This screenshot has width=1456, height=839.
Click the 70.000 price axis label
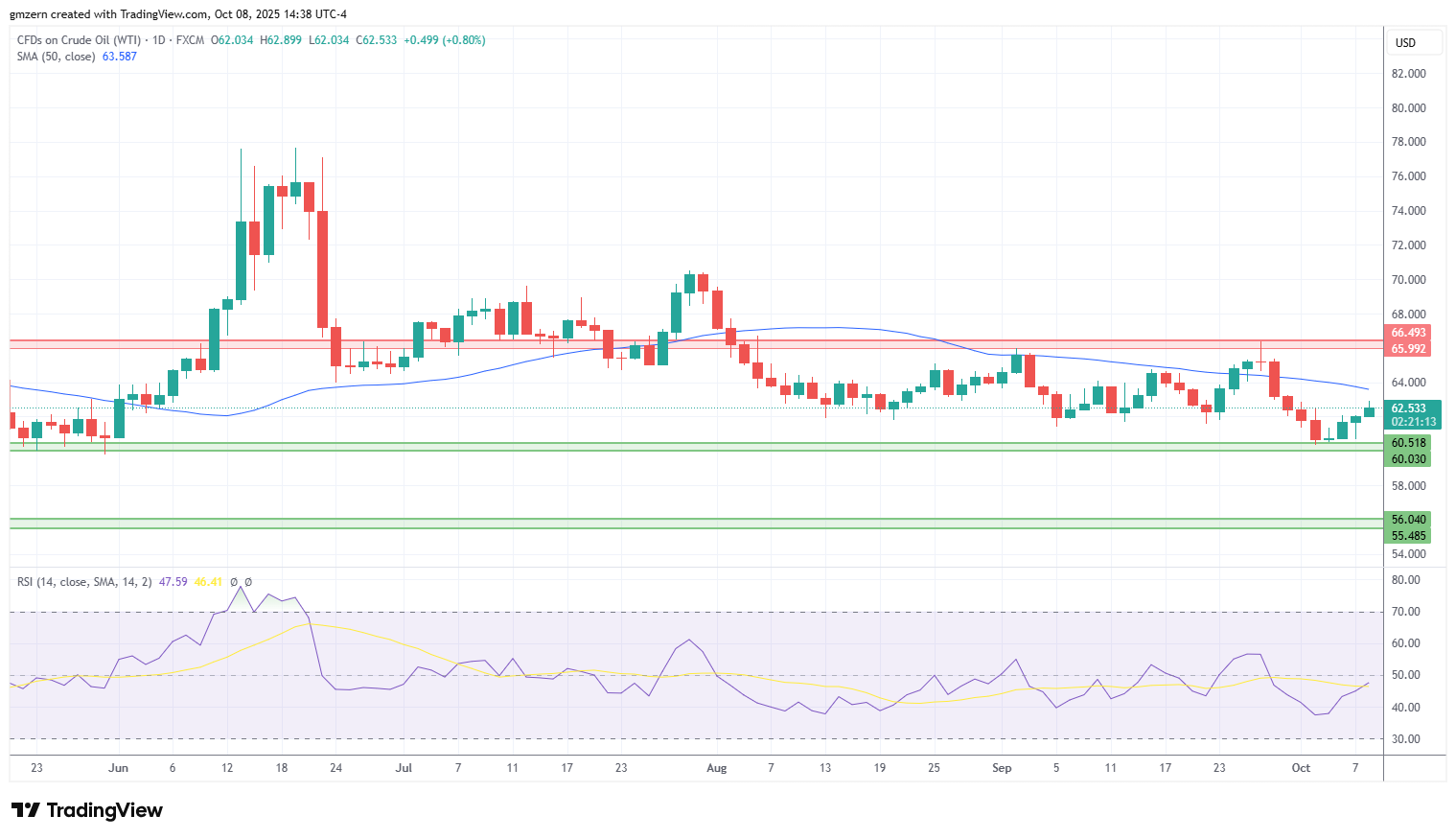(1408, 280)
